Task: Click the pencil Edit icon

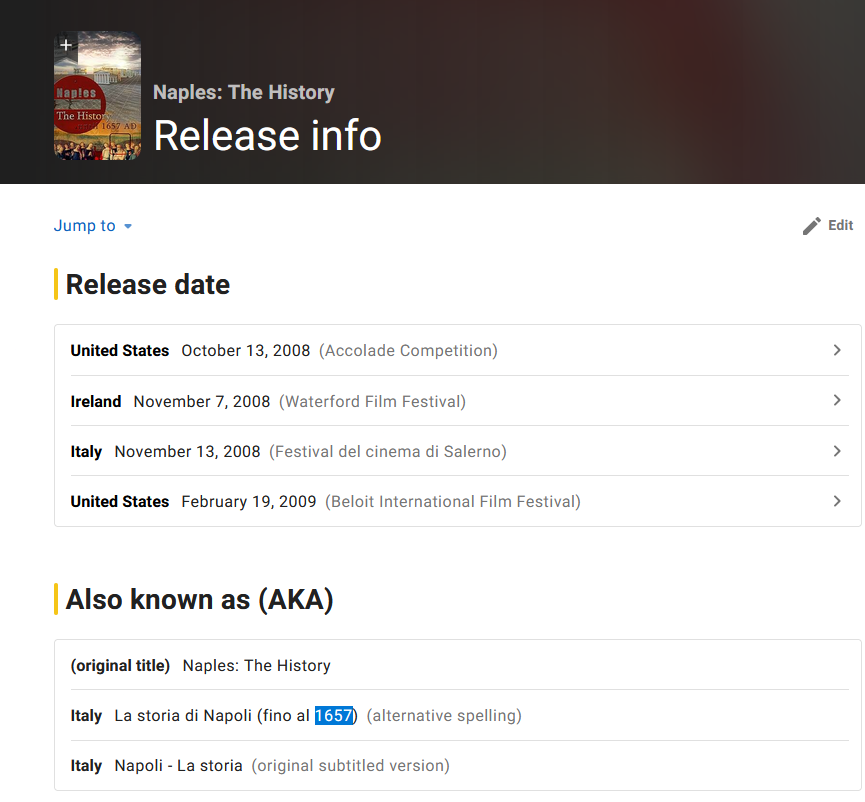Action: 811,226
